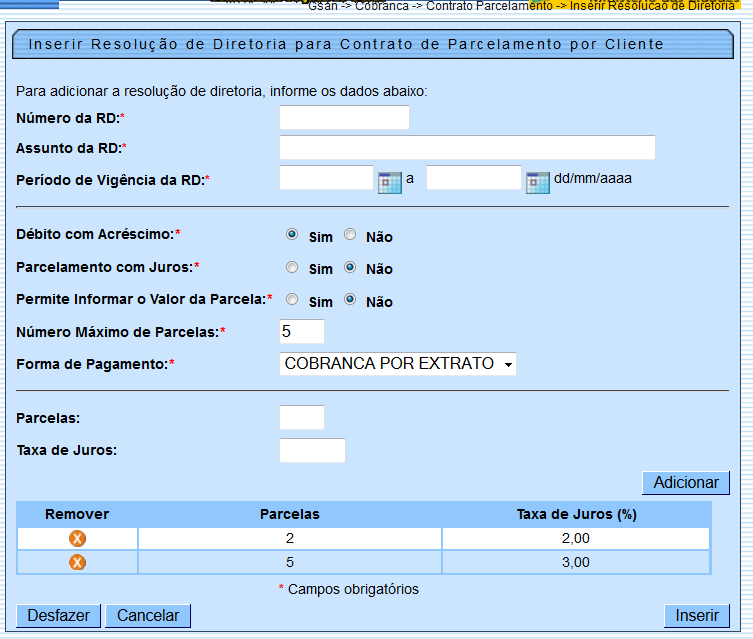Click the Assunto da RD text field
The image size is (753, 639).
[x=467, y=148]
